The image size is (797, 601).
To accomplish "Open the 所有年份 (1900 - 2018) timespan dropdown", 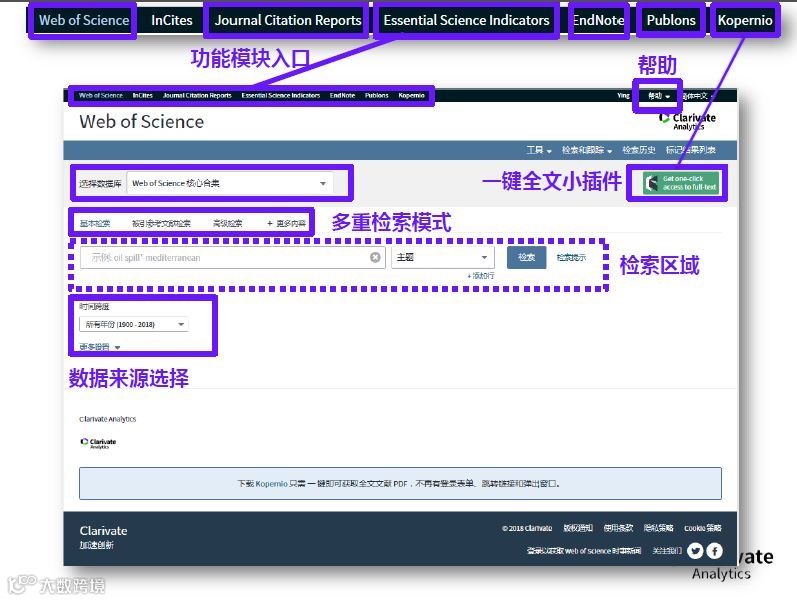I will tap(134, 324).
